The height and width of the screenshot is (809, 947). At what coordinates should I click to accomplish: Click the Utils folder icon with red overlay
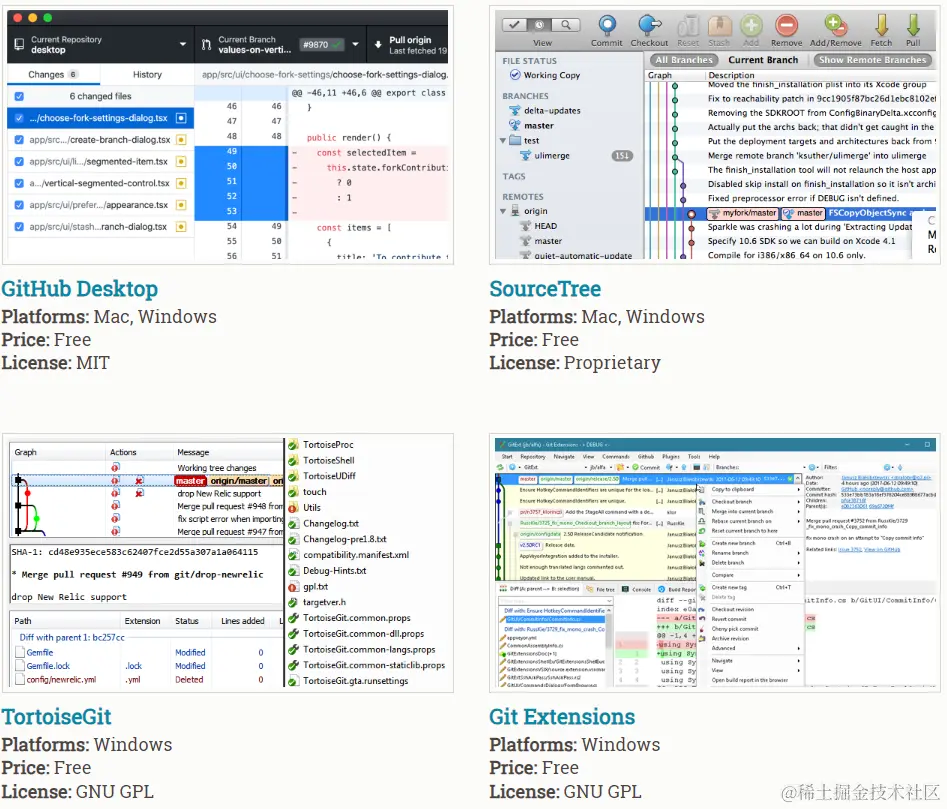pos(293,508)
